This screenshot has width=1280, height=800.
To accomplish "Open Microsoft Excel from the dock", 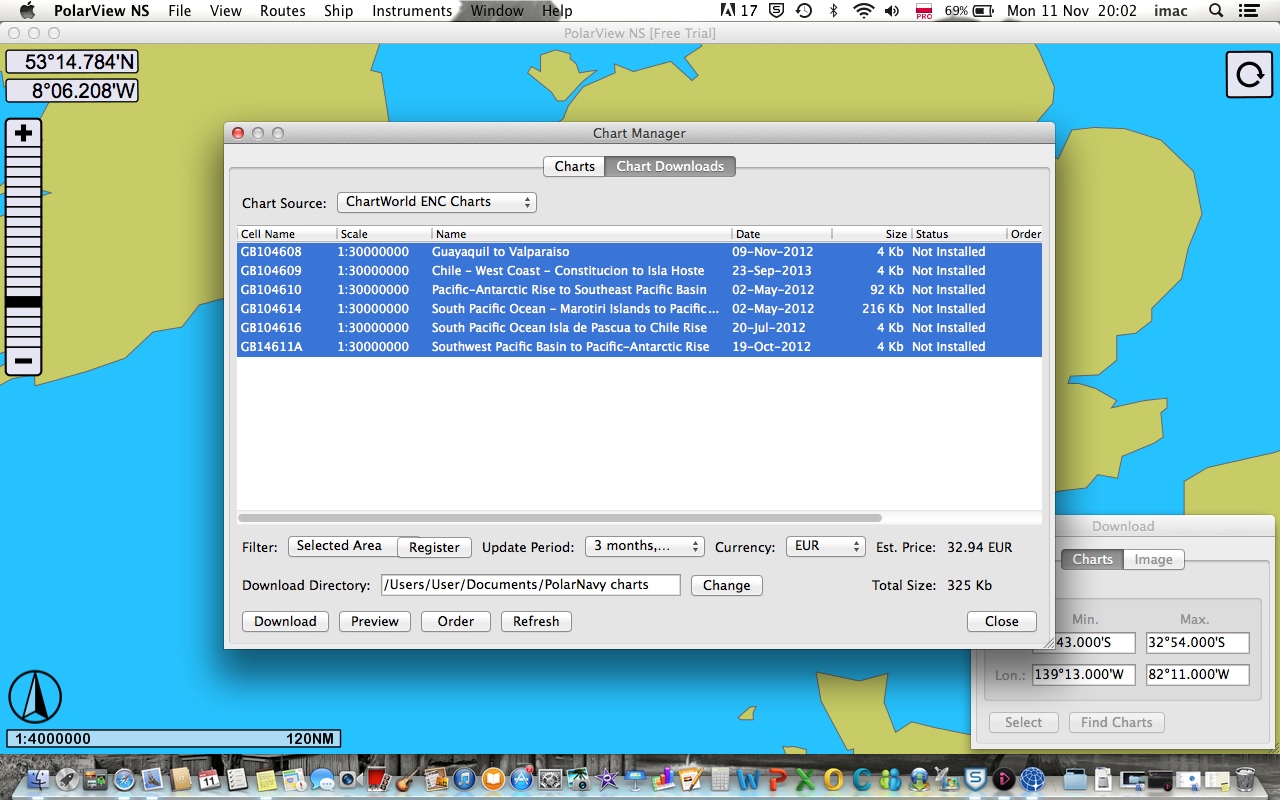I will [x=805, y=779].
